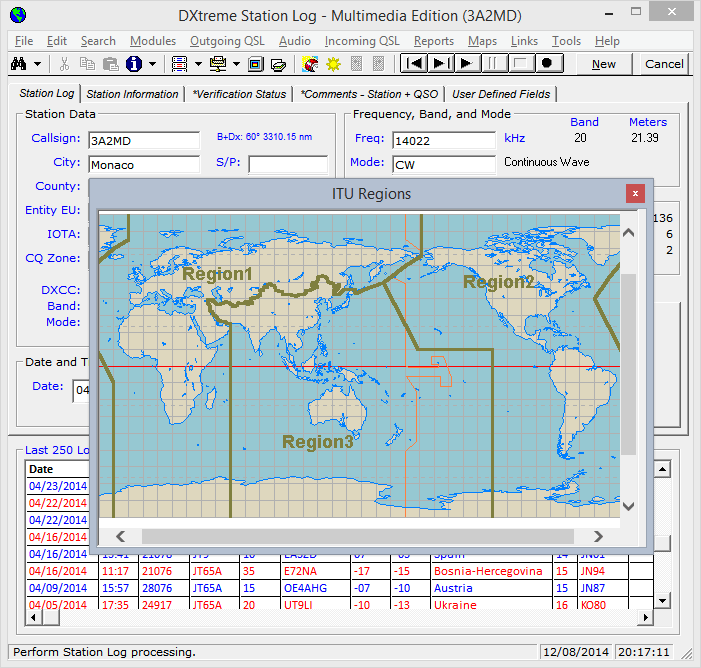Viewport: 701px width, 668px height.
Task: Open the Reports menu
Action: [x=434, y=41]
